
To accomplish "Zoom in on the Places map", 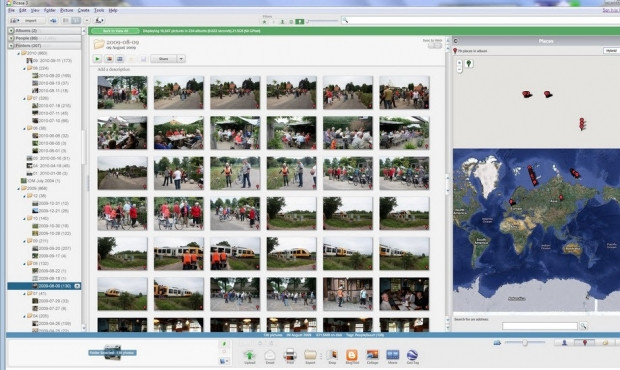I will coord(459,62).
